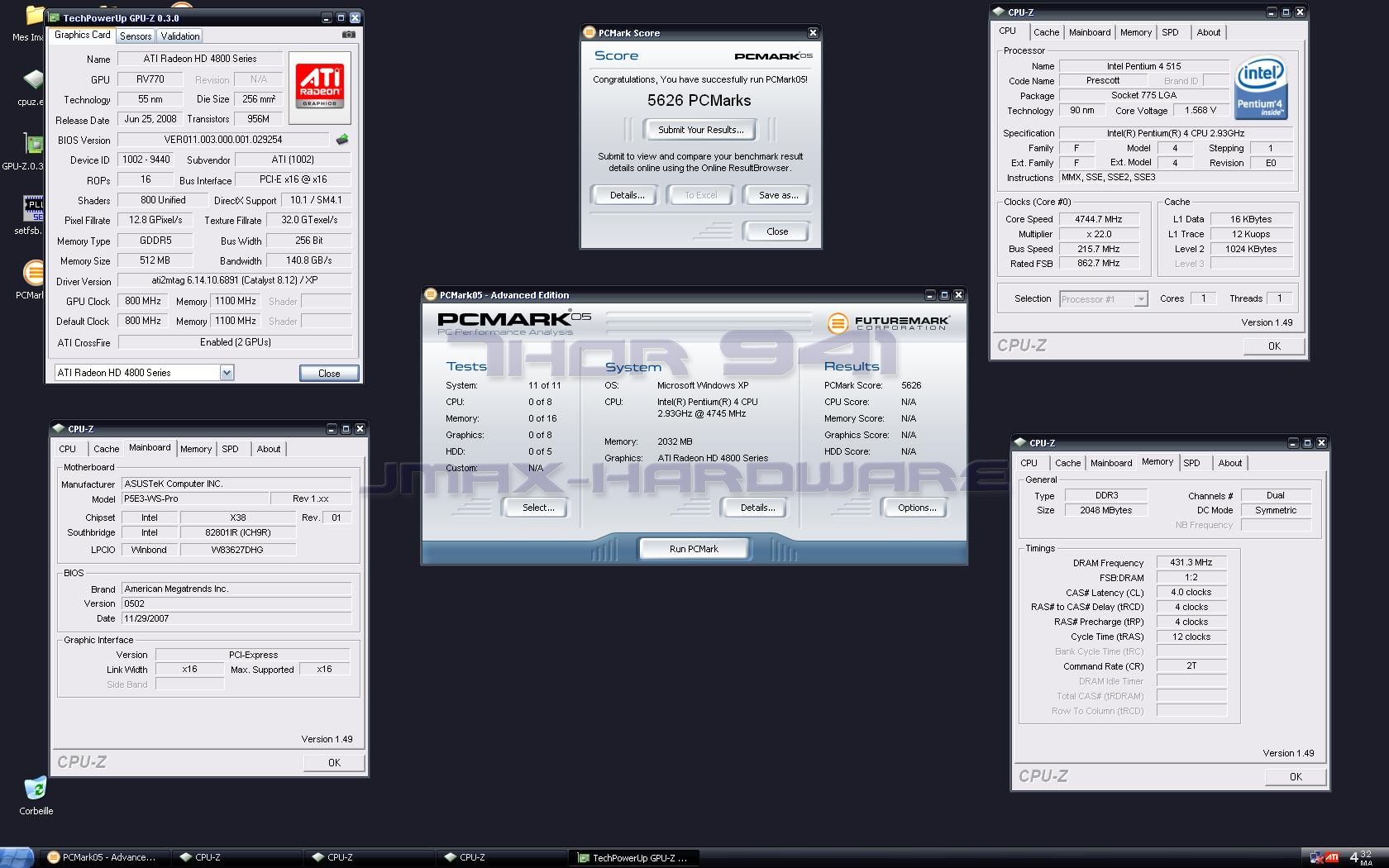Click the ATI tray icon in taskbar
Viewport: 1389px width, 868px height.
click(1332, 858)
